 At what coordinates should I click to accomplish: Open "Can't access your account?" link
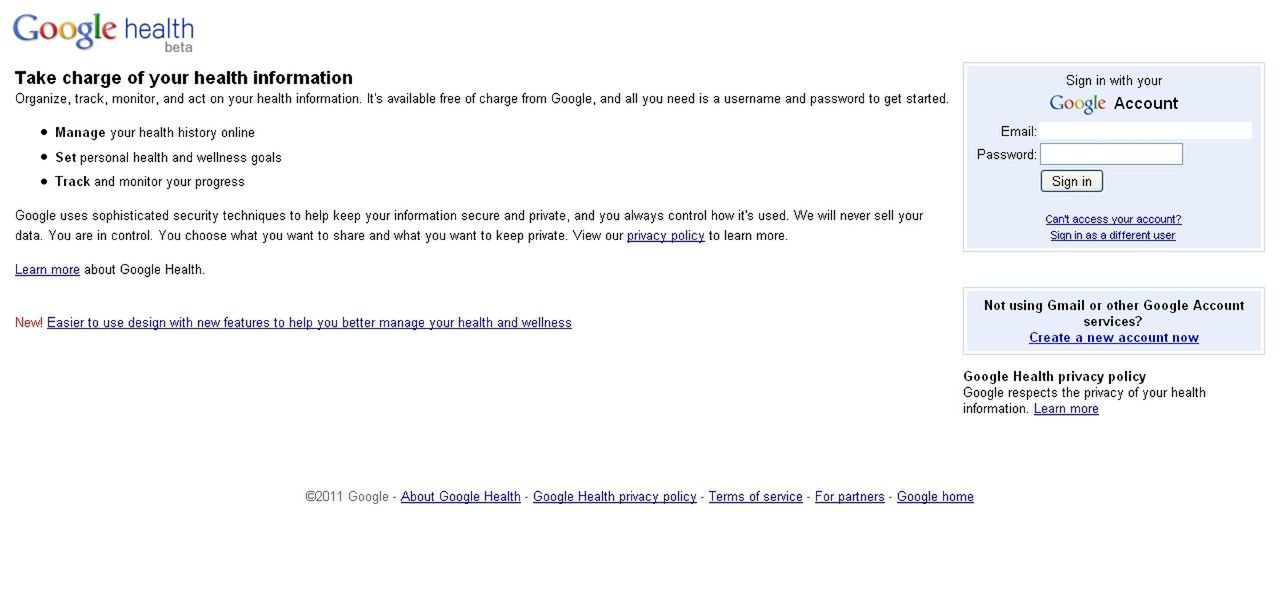point(1113,219)
